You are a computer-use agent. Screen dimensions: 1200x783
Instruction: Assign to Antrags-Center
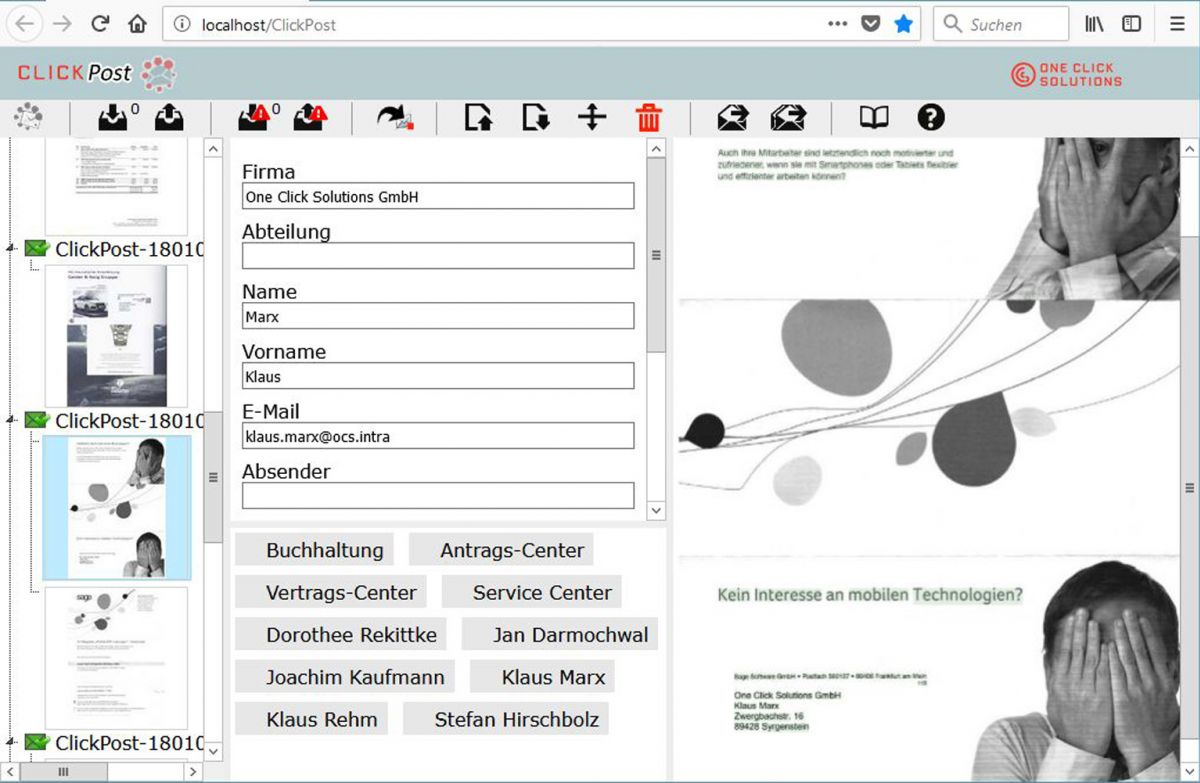pyautogui.click(x=501, y=549)
